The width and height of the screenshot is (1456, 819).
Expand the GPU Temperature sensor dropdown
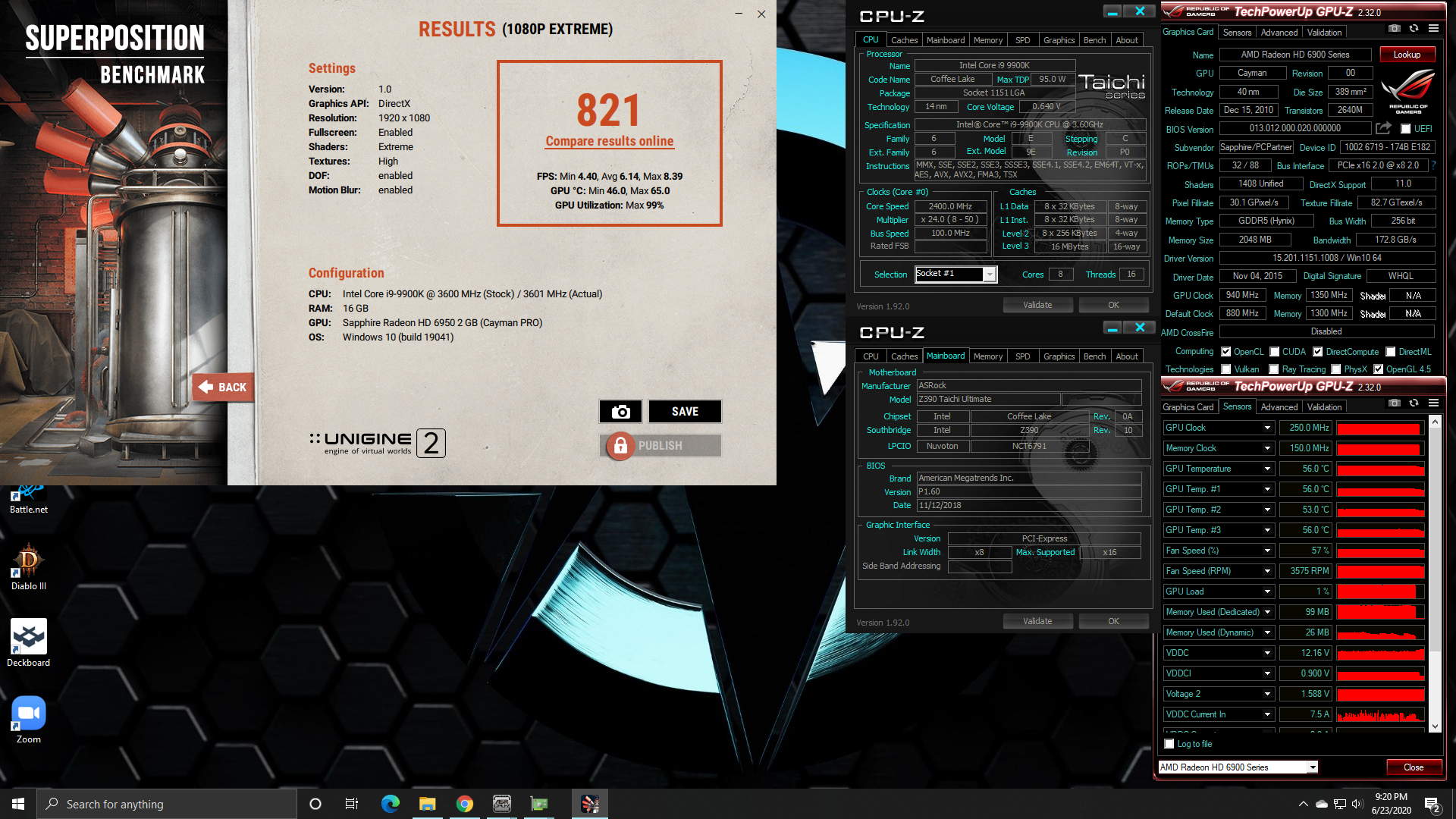point(1267,469)
